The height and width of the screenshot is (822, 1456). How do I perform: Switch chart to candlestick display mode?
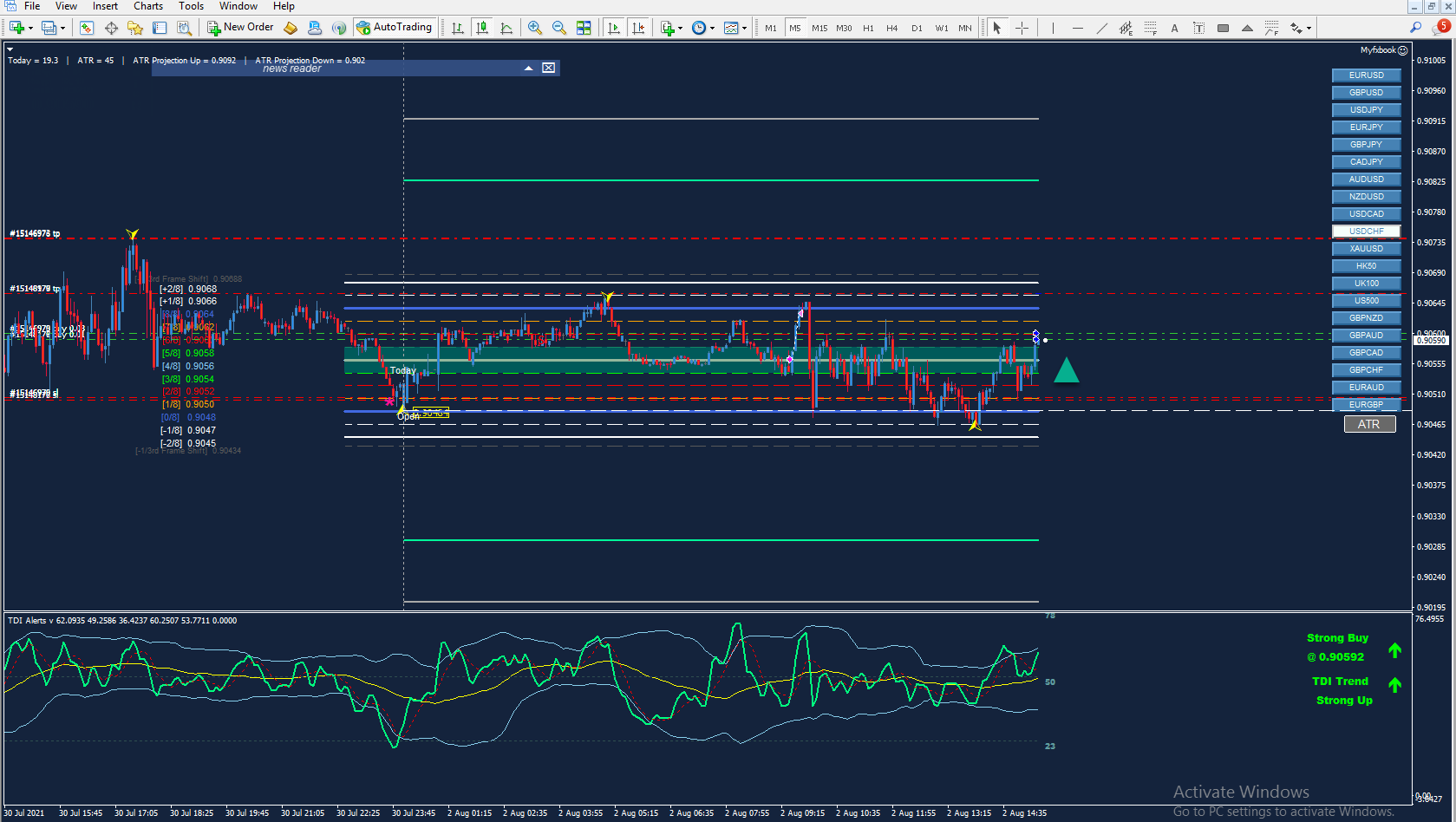[x=482, y=28]
